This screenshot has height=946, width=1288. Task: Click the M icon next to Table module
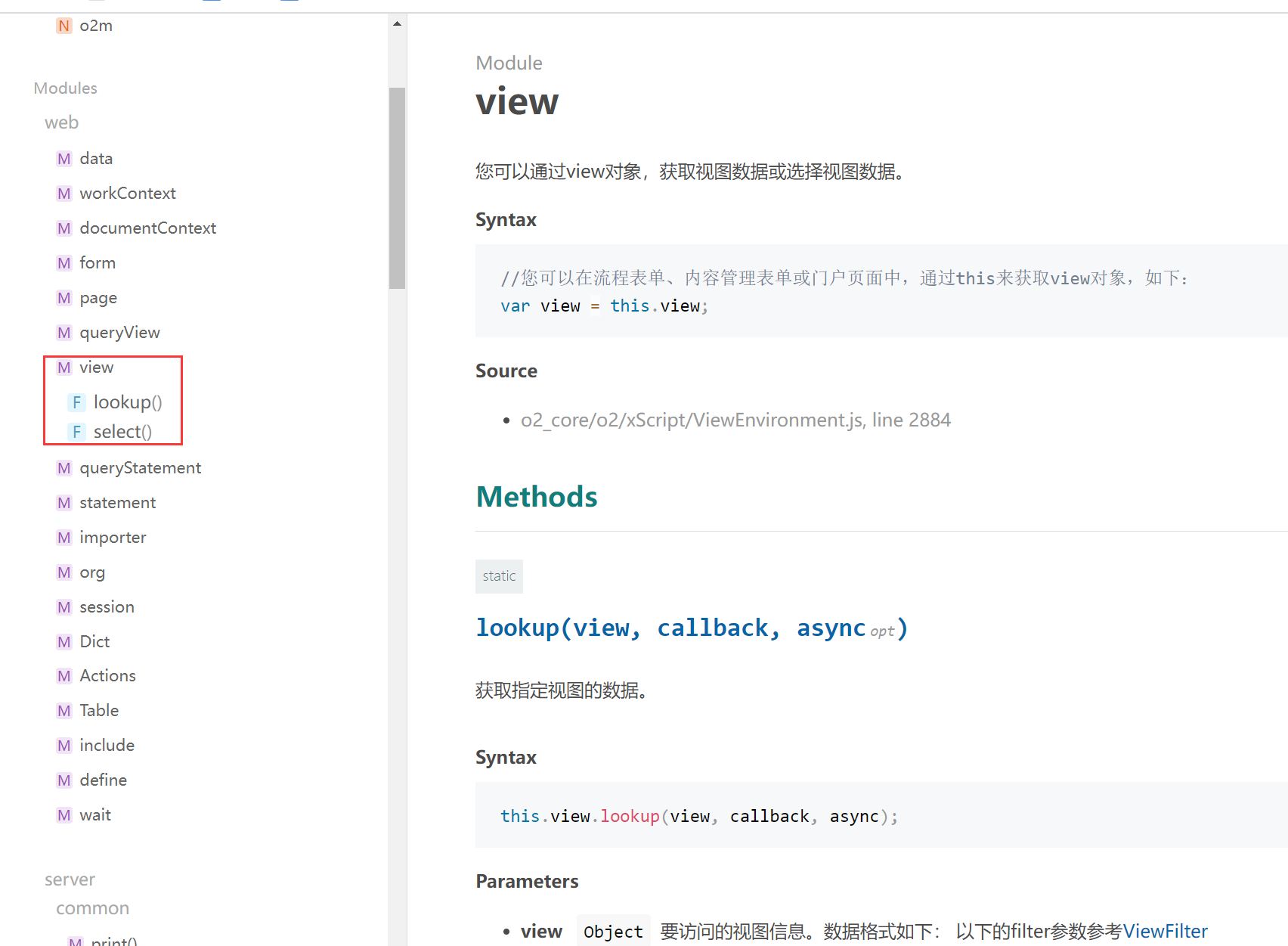tap(63, 710)
